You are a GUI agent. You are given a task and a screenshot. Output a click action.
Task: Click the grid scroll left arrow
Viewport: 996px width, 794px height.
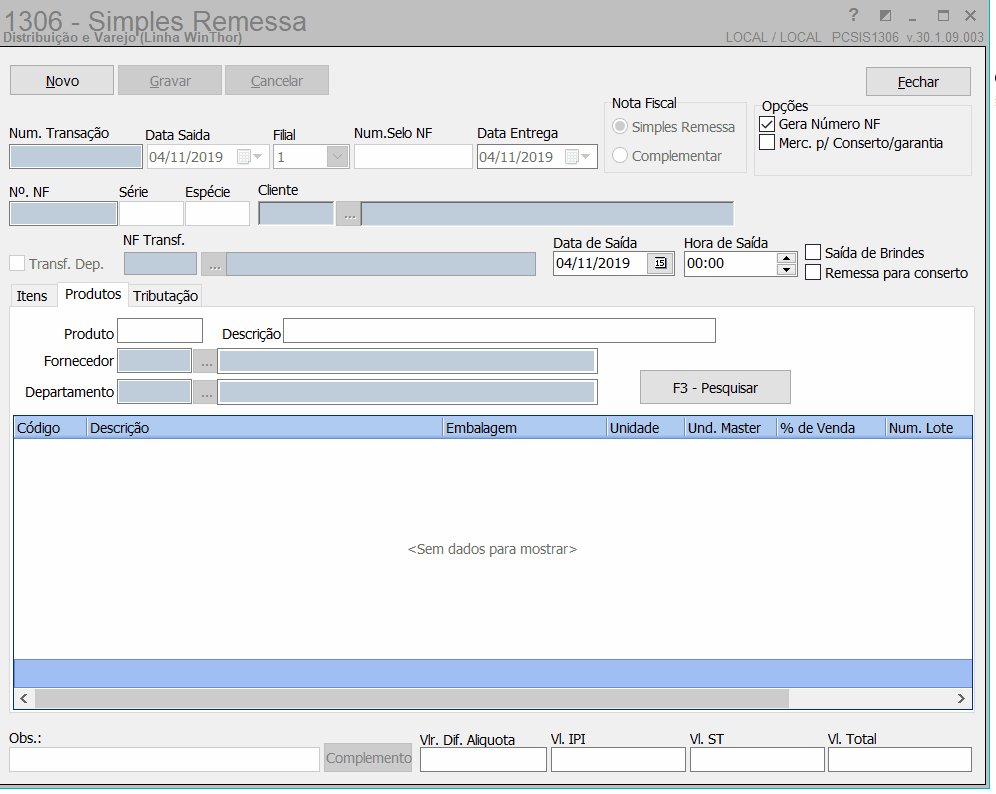[x=24, y=699]
